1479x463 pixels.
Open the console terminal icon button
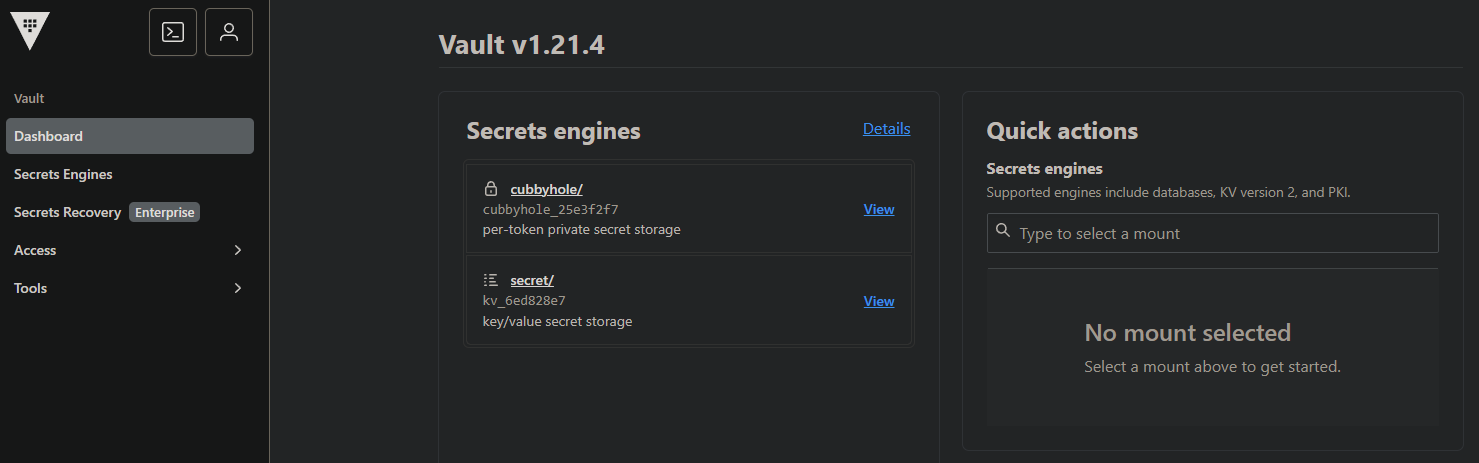pos(173,32)
